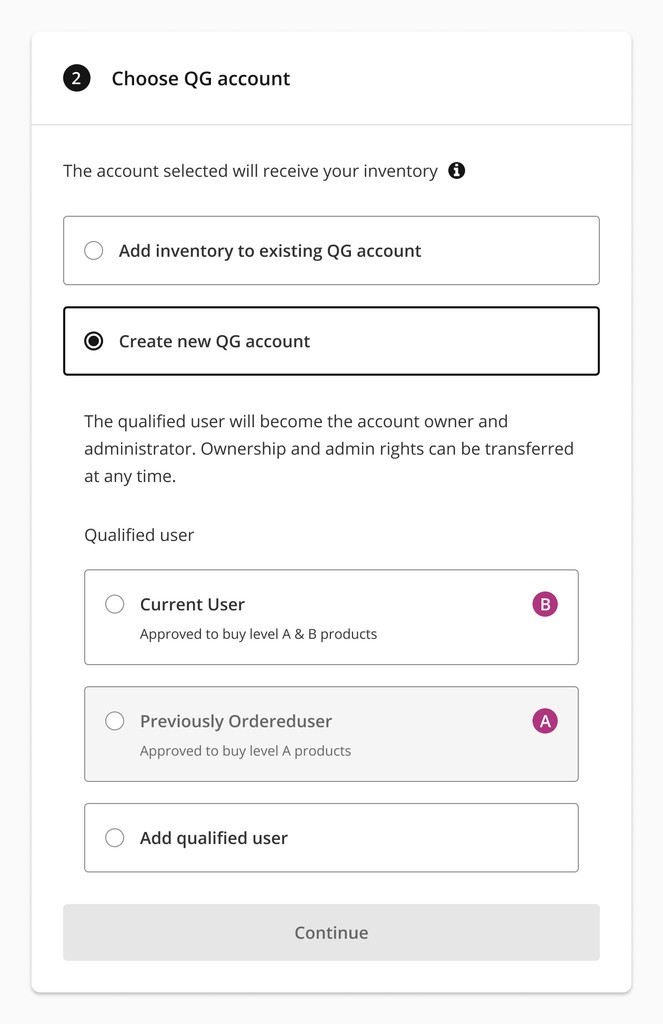
Task: Click the Current User label text
Action: tap(192, 604)
